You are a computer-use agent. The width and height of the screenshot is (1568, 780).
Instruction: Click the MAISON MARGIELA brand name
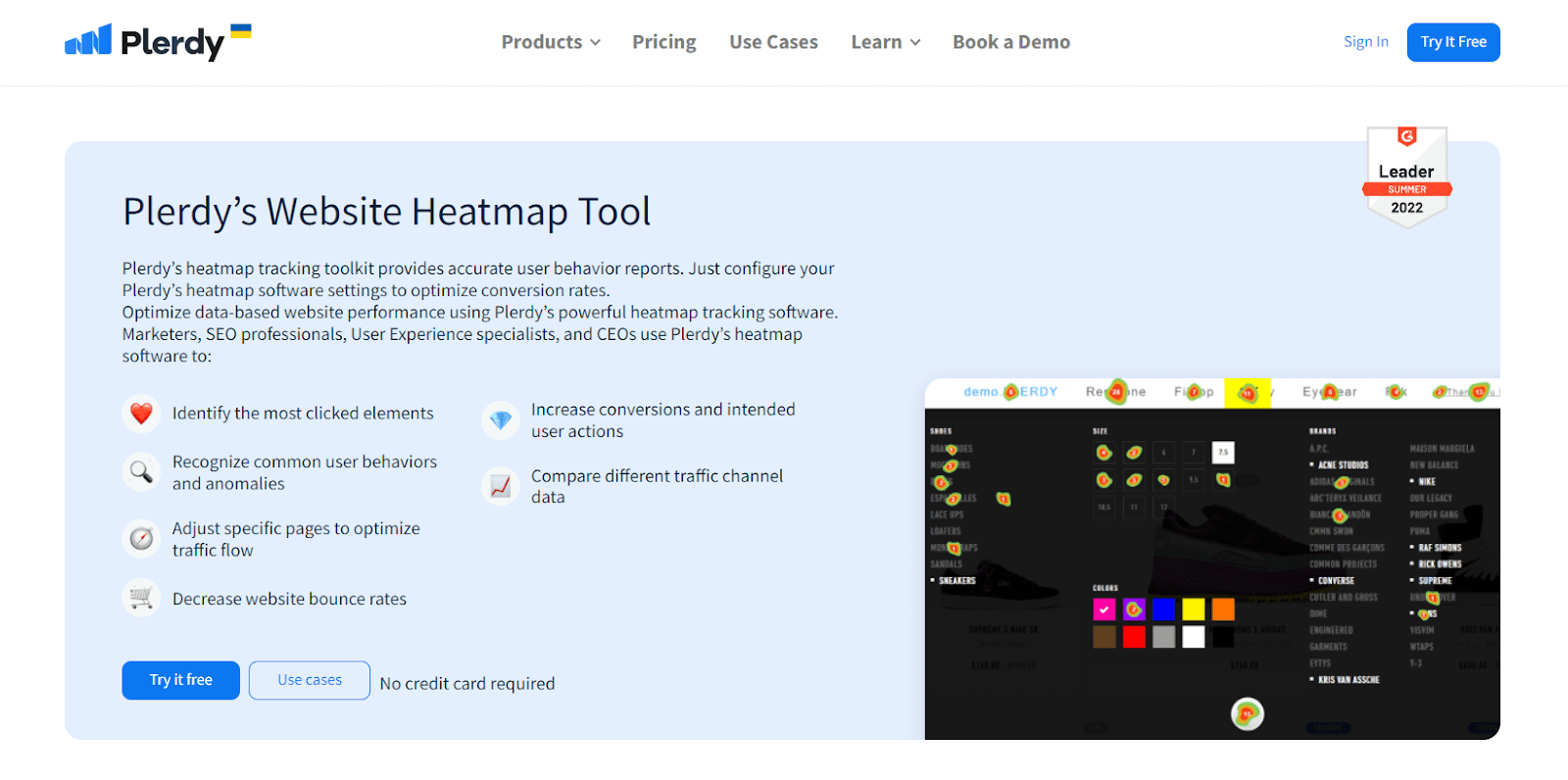click(1442, 449)
